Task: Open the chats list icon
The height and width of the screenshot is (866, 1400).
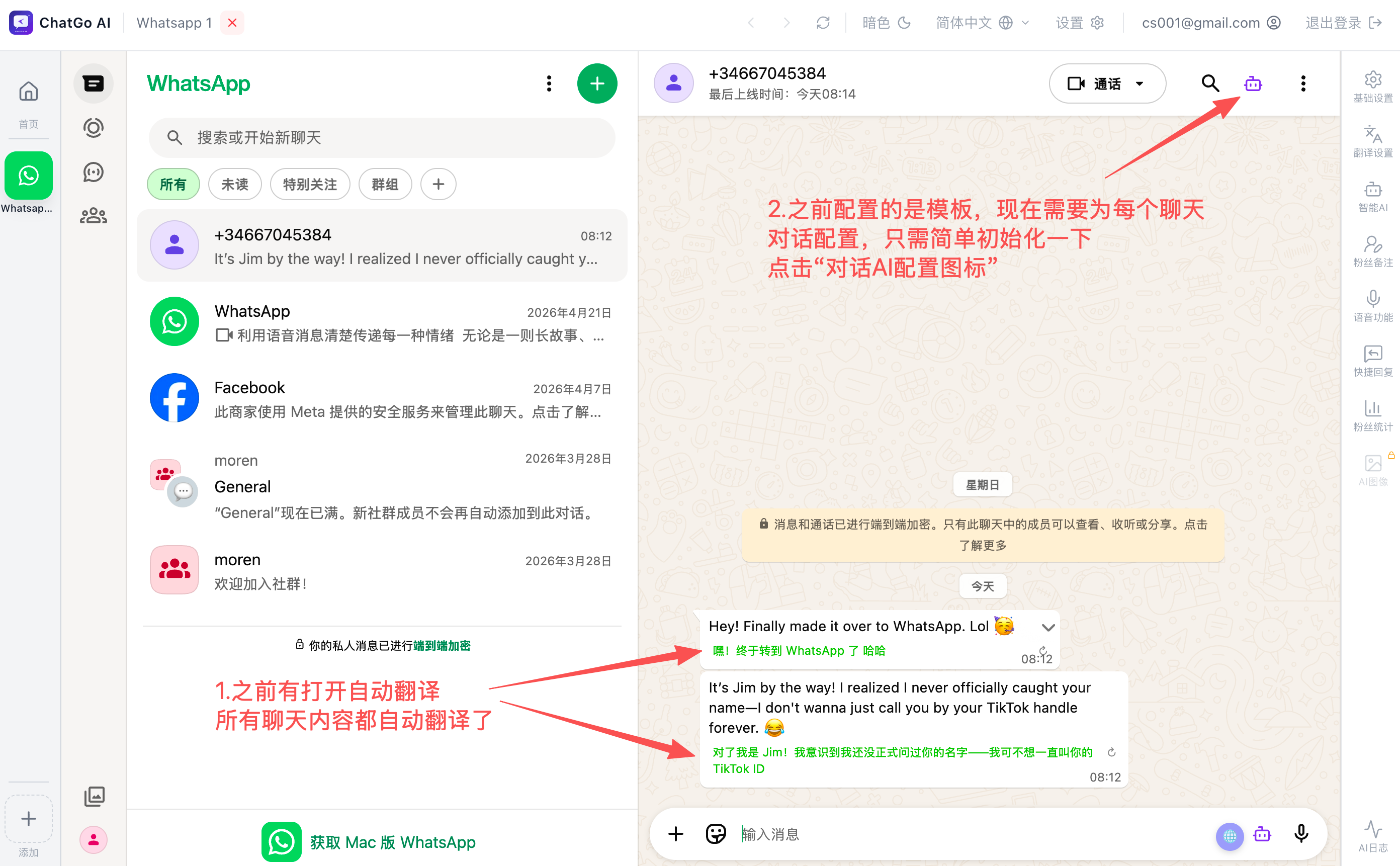Action: pos(93,83)
